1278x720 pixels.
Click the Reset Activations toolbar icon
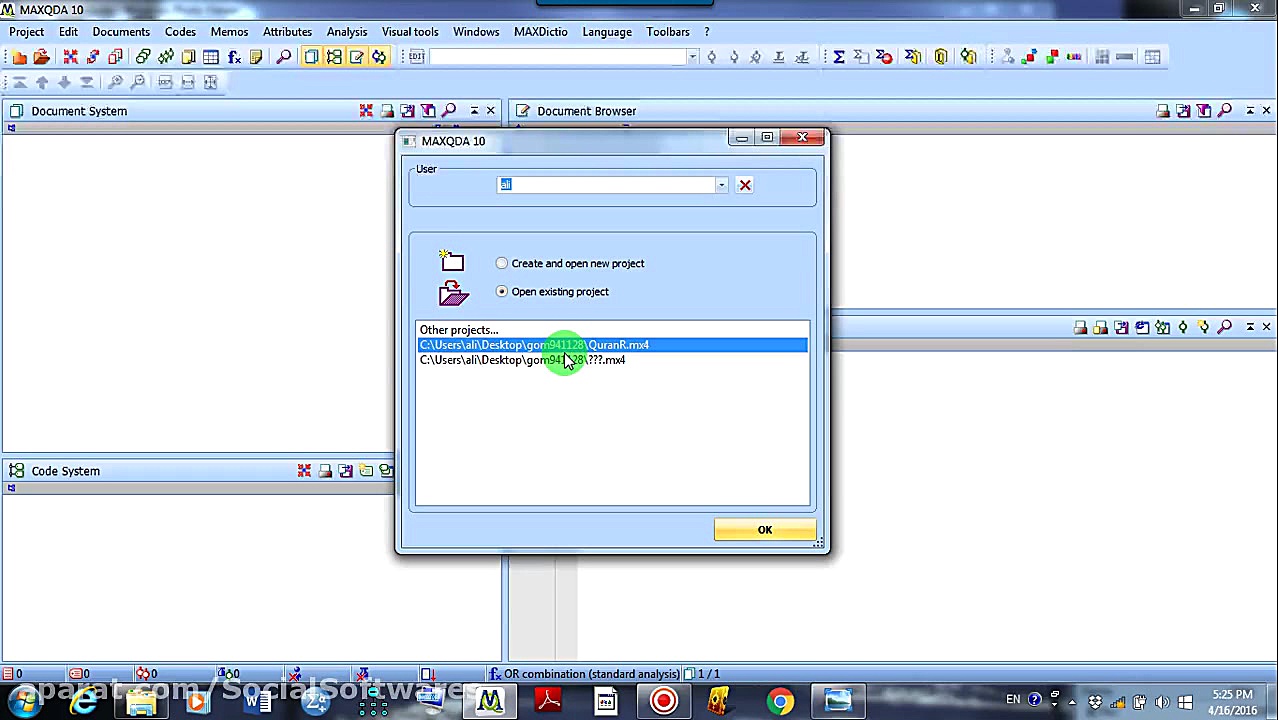70,57
